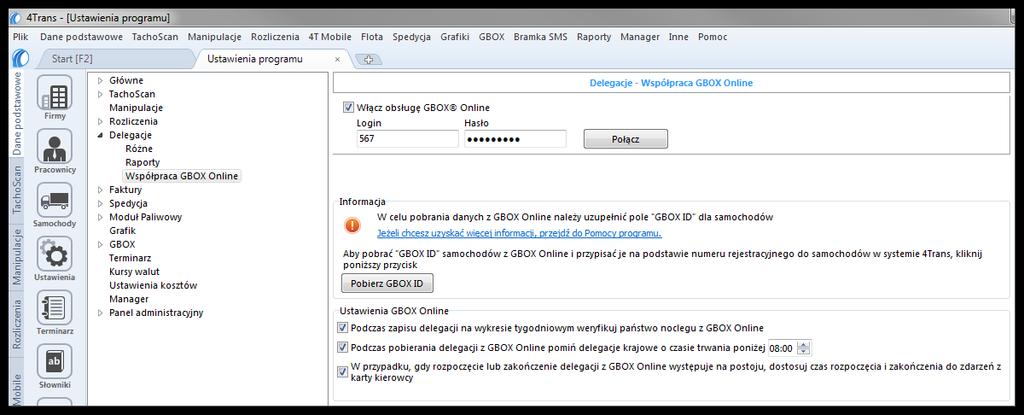Screen dimensions: 1024x415
Task: Decrease the delegation duration time spinner
Action: (805, 352)
